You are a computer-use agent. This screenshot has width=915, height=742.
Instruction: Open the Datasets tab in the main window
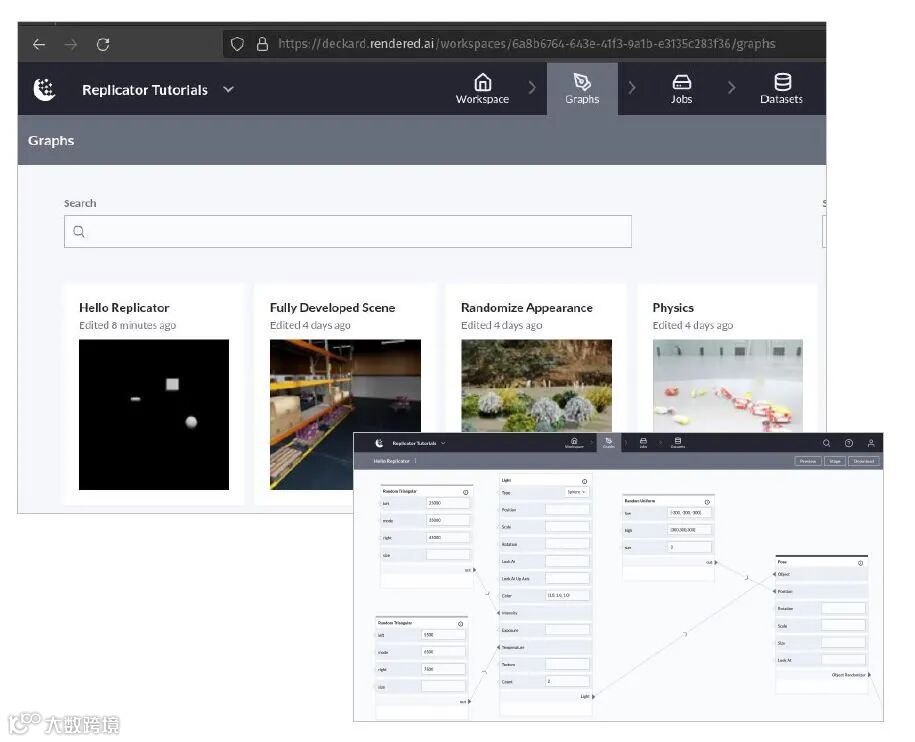click(781, 89)
